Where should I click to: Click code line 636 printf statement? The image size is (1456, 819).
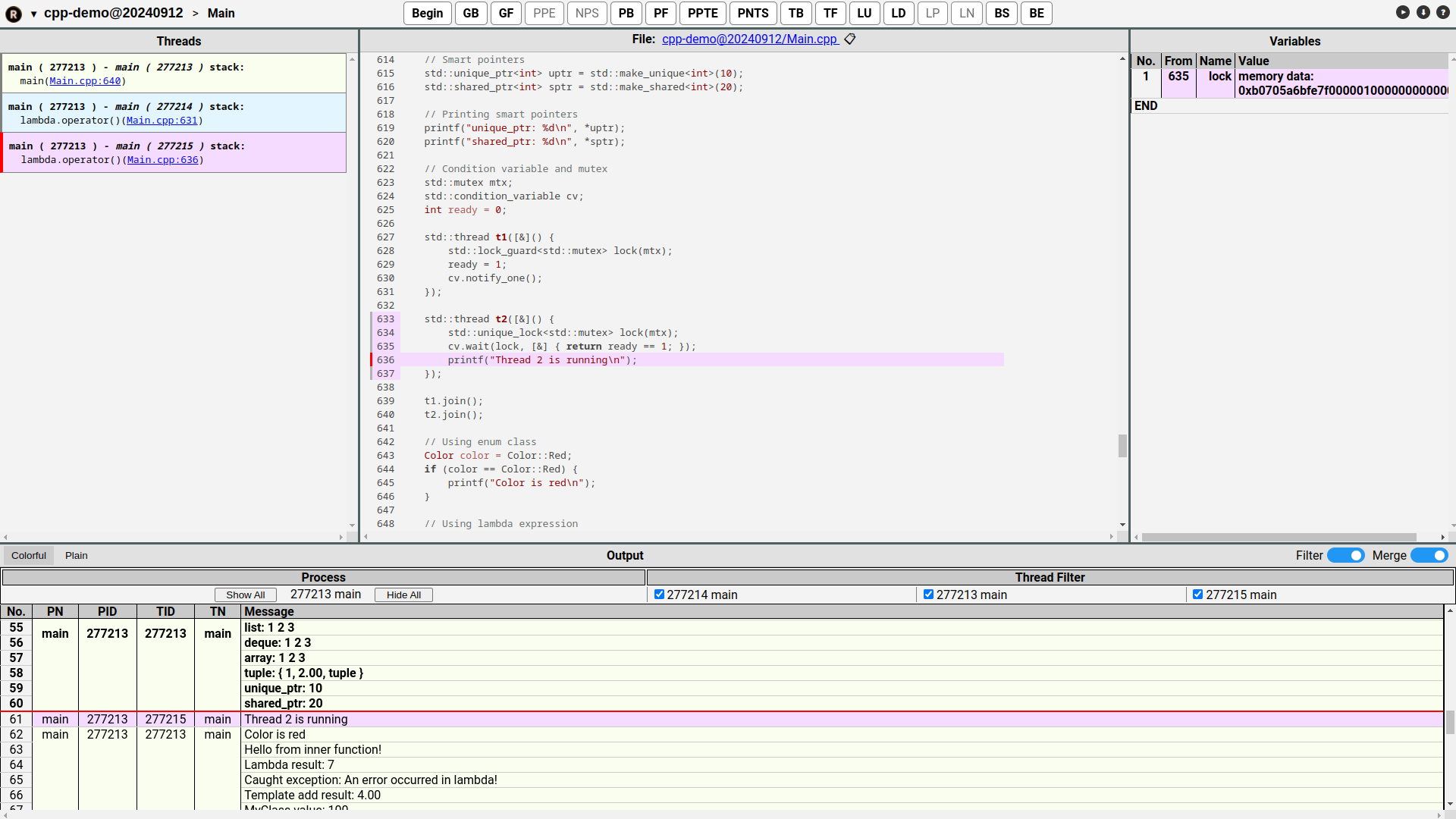(542, 360)
